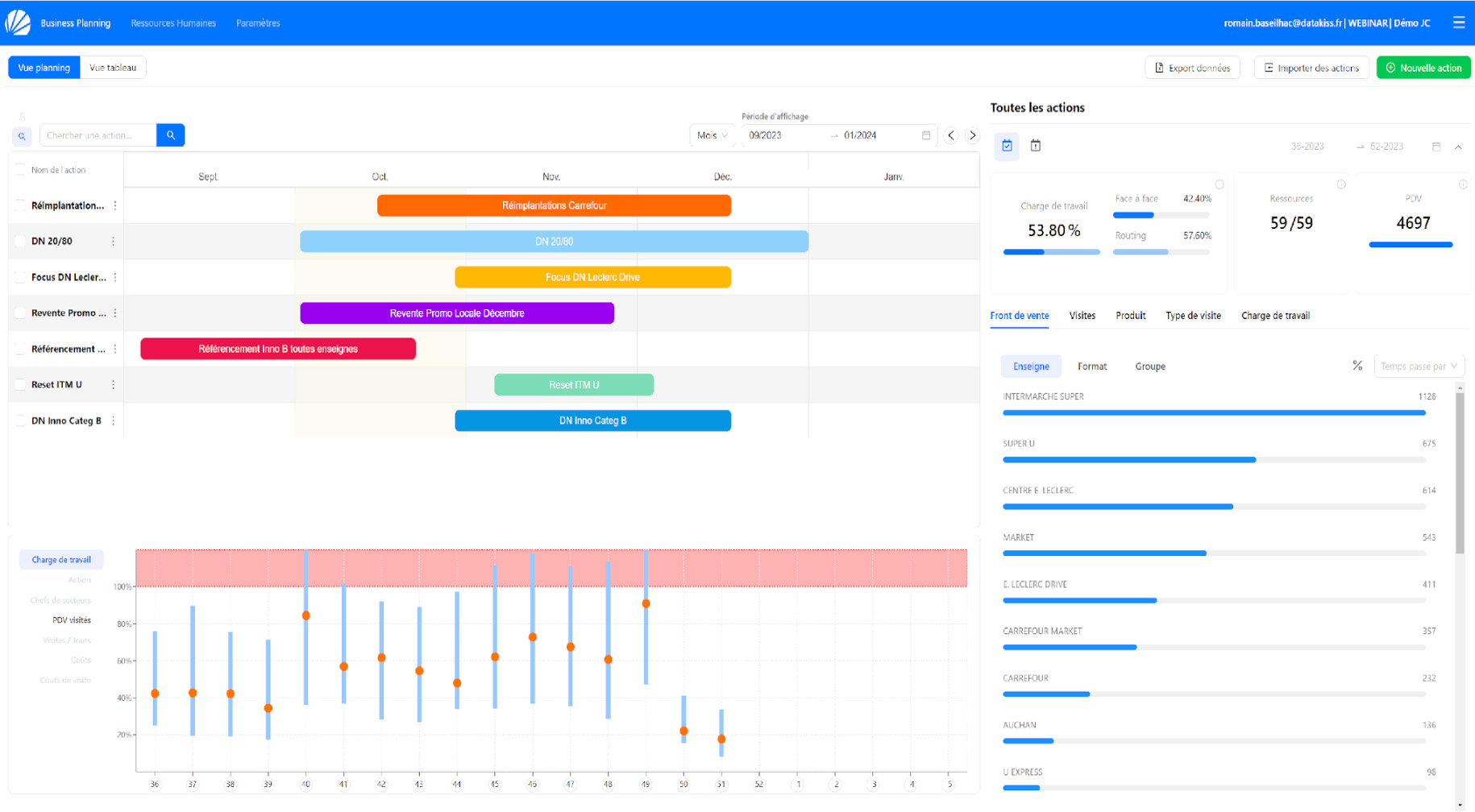Click the Face à face progress bar
Viewport: 1475px width, 812px height.
click(x=1161, y=215)
